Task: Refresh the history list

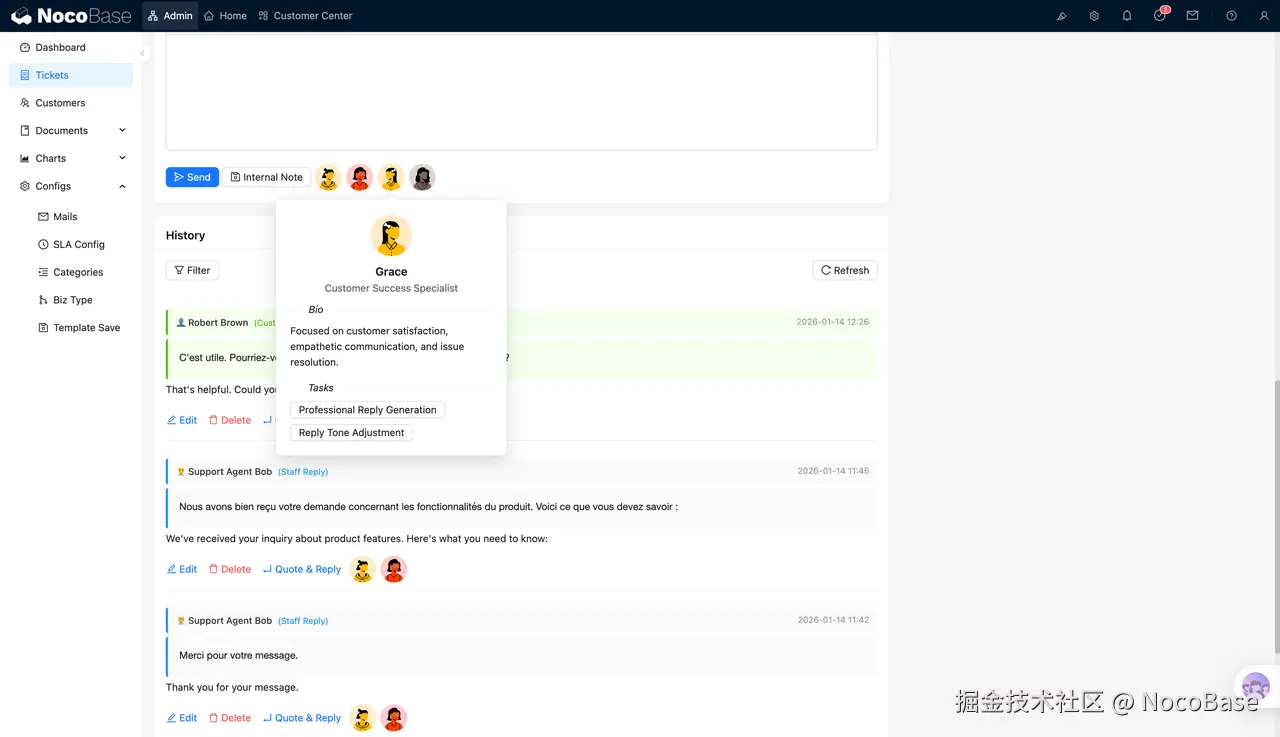Action: pos(845,270)
